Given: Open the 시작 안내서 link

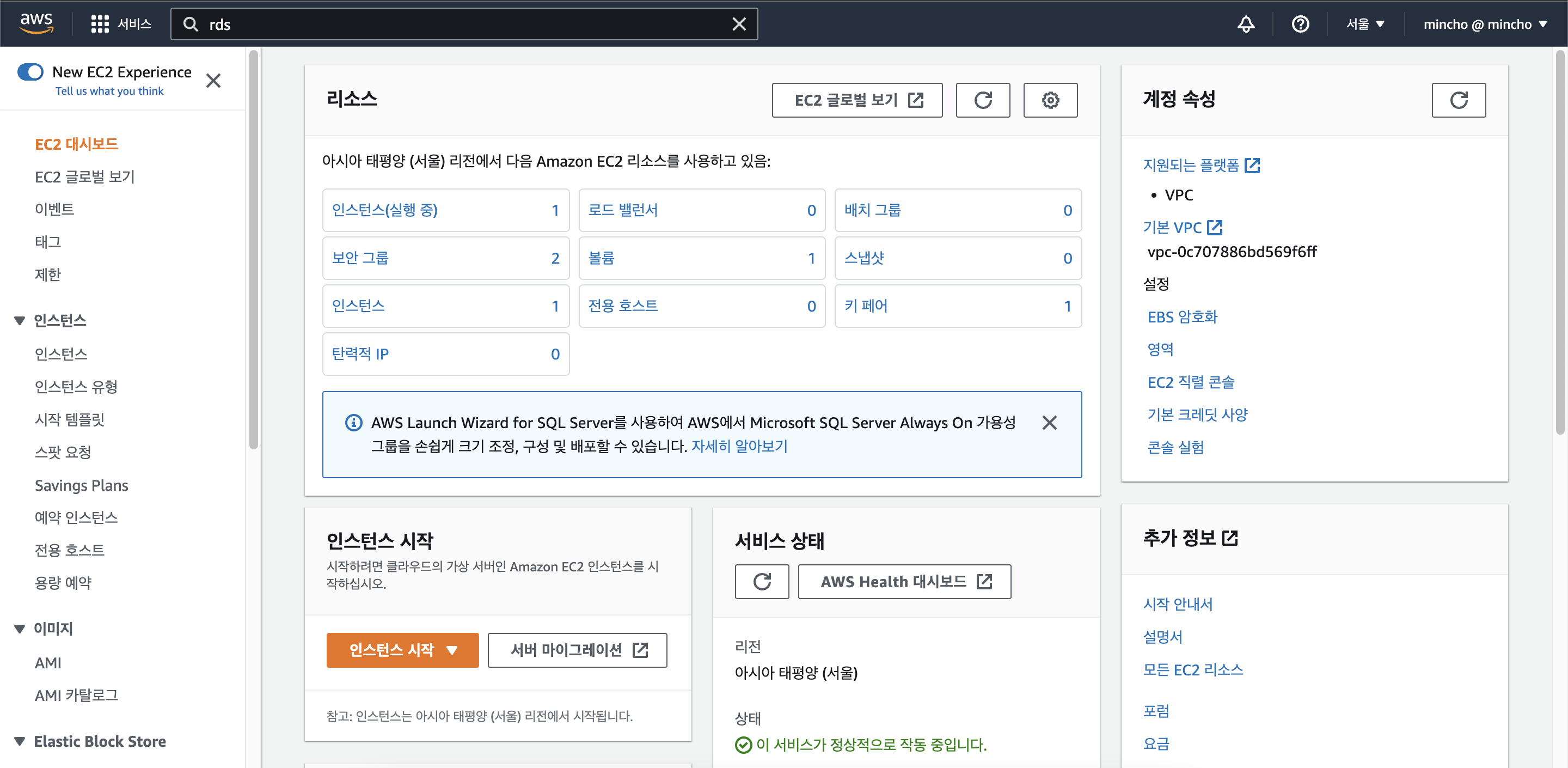Looking at the screenshot, I should [1178, 604].
